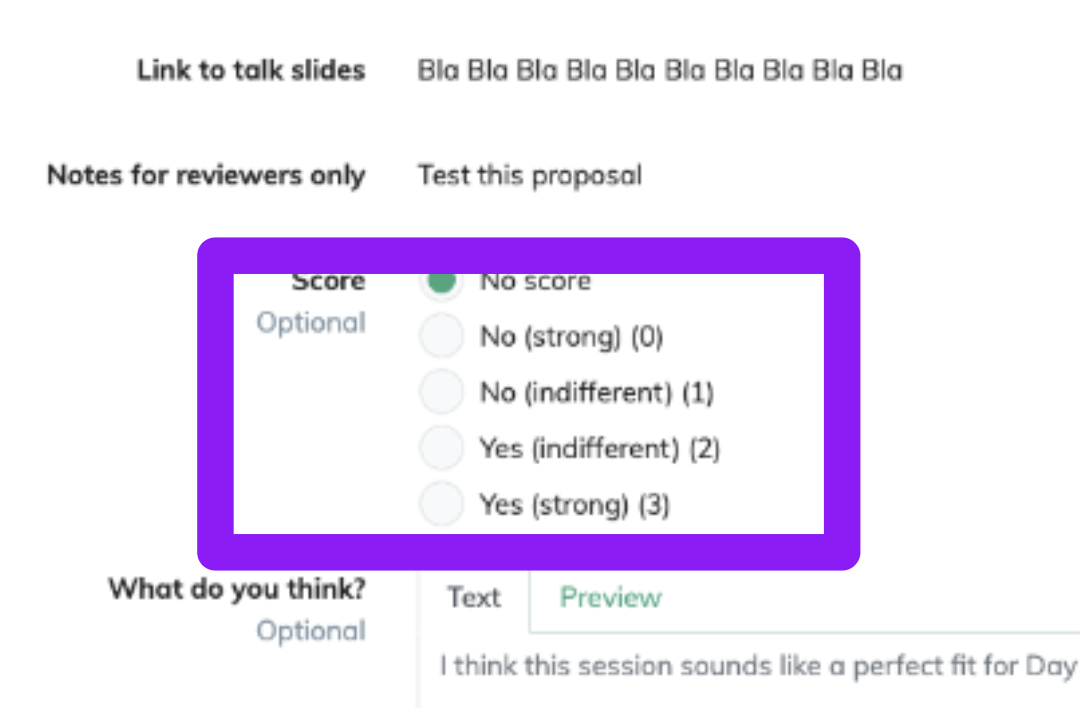Choose the 'No (strong) (0)' radio circle

[x=442, y=335]
